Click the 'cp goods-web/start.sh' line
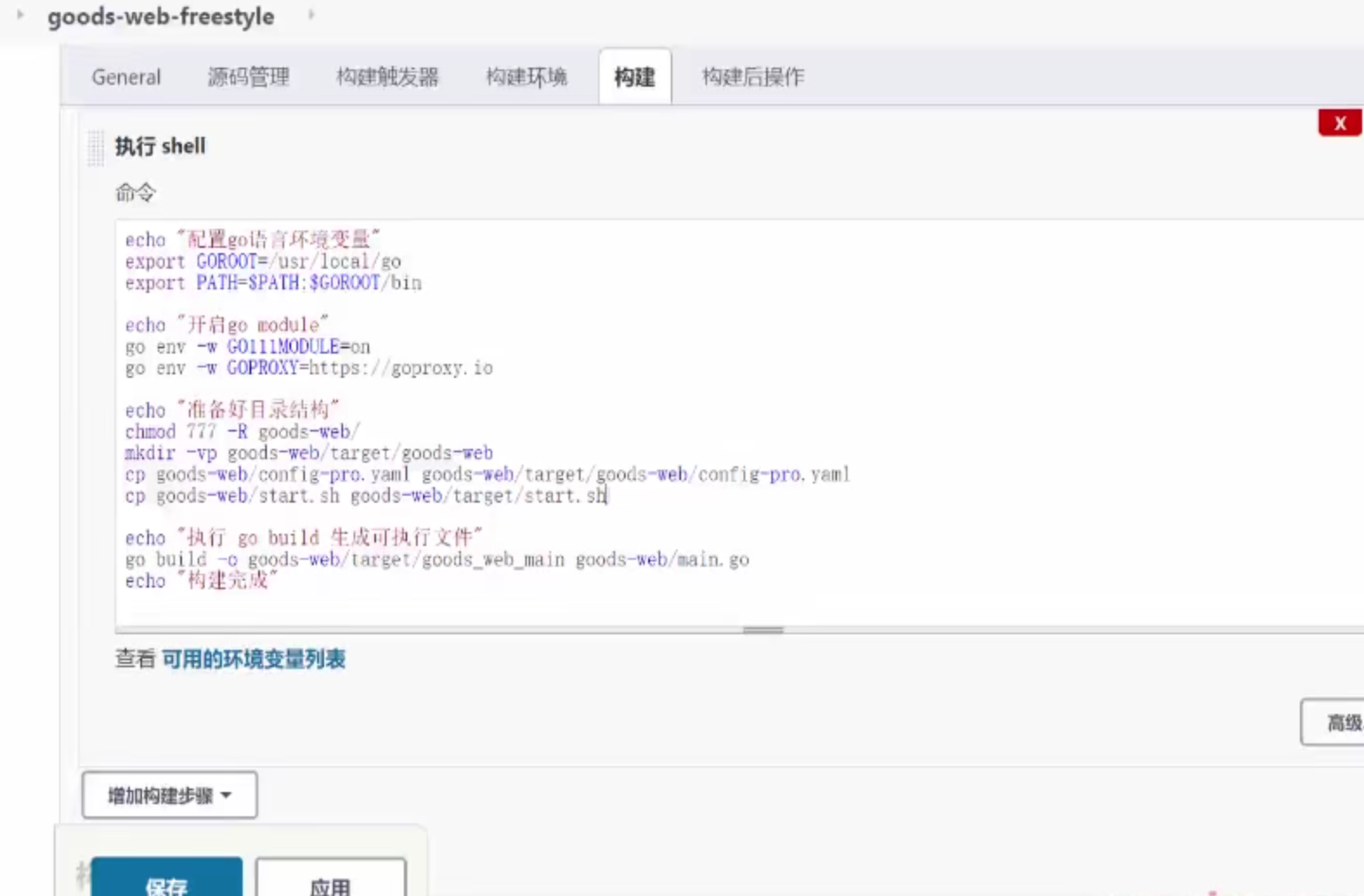Viewport: 1364px width, 896px height. (366, 496)
